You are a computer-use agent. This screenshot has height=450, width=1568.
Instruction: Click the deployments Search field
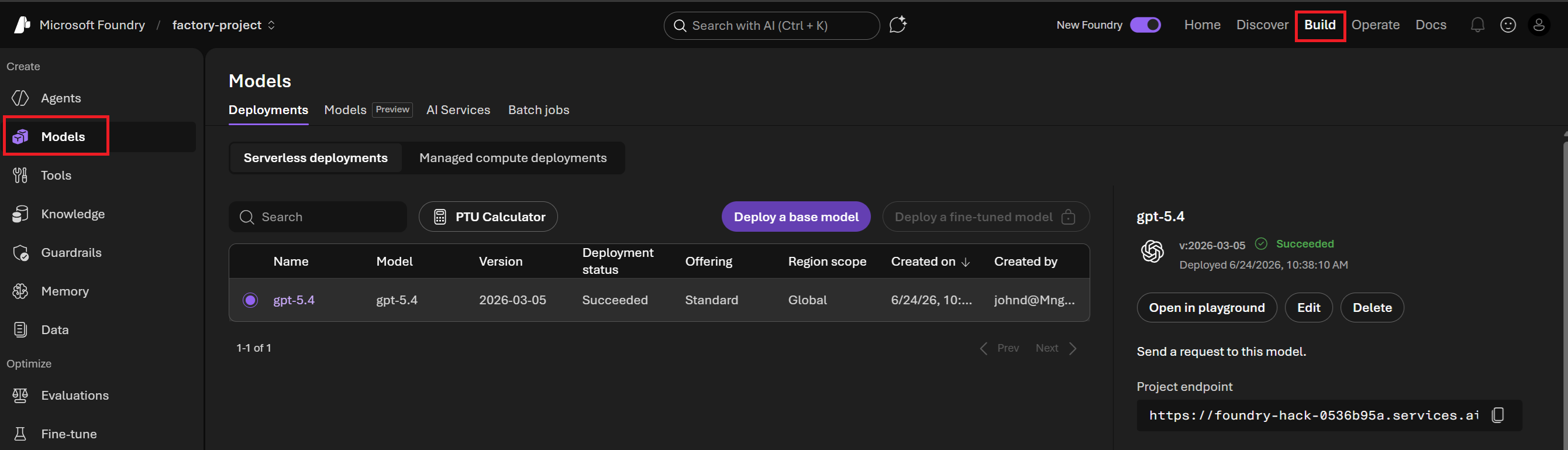click(x=318, y=217)
